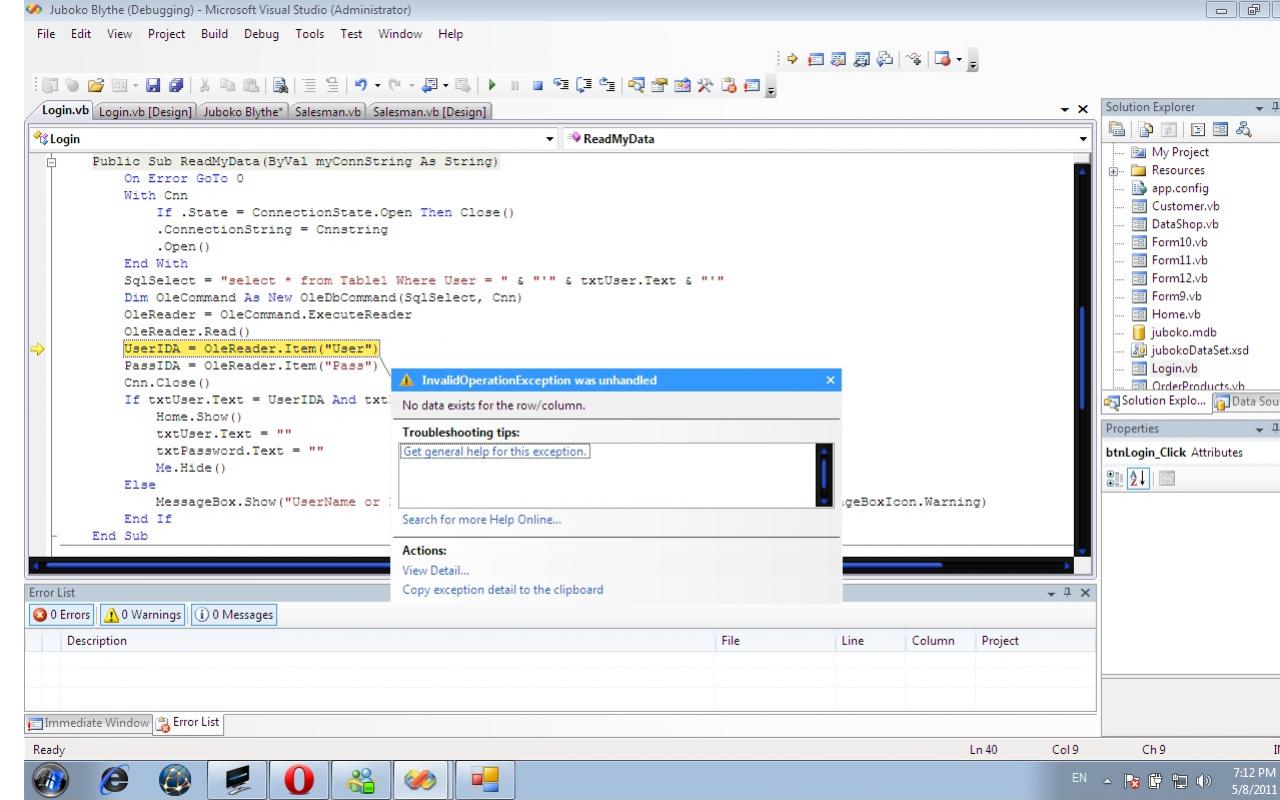Toggle the 0 Errors filter button
This screenshot has height=800, width=1280.
click(x=61, y=615)
